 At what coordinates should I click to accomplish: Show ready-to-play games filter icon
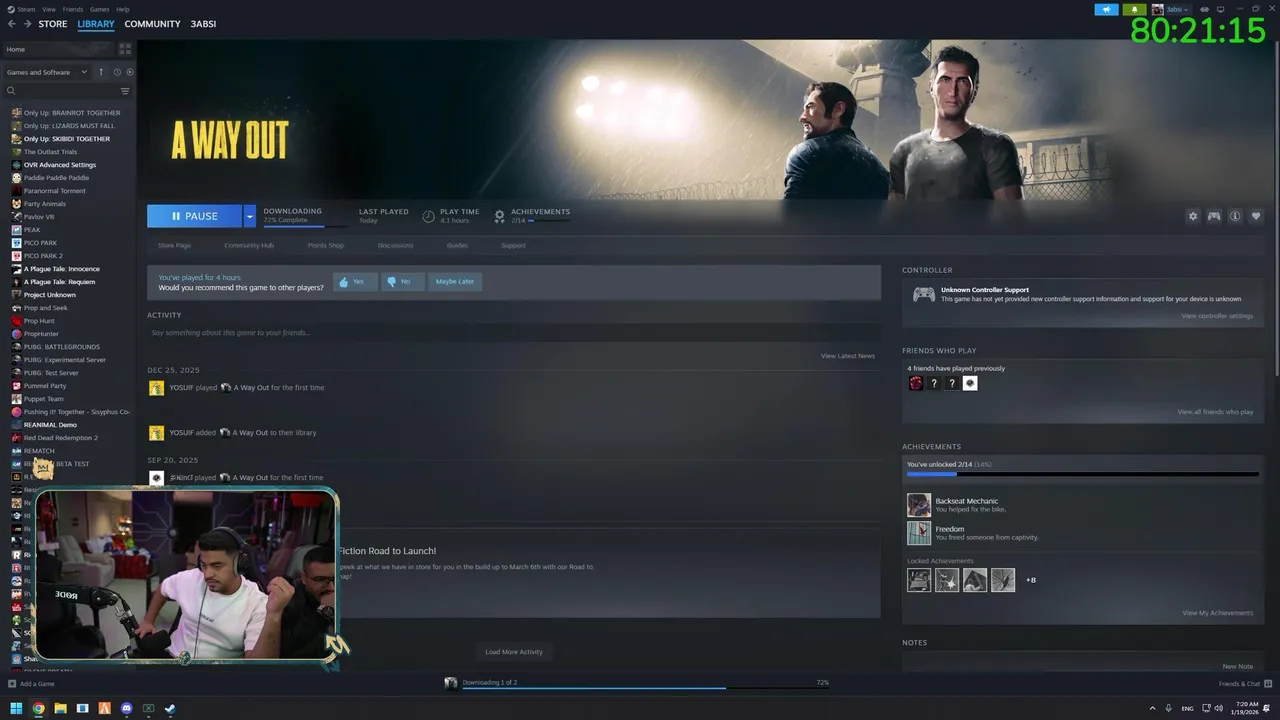(x=130, y=72)
